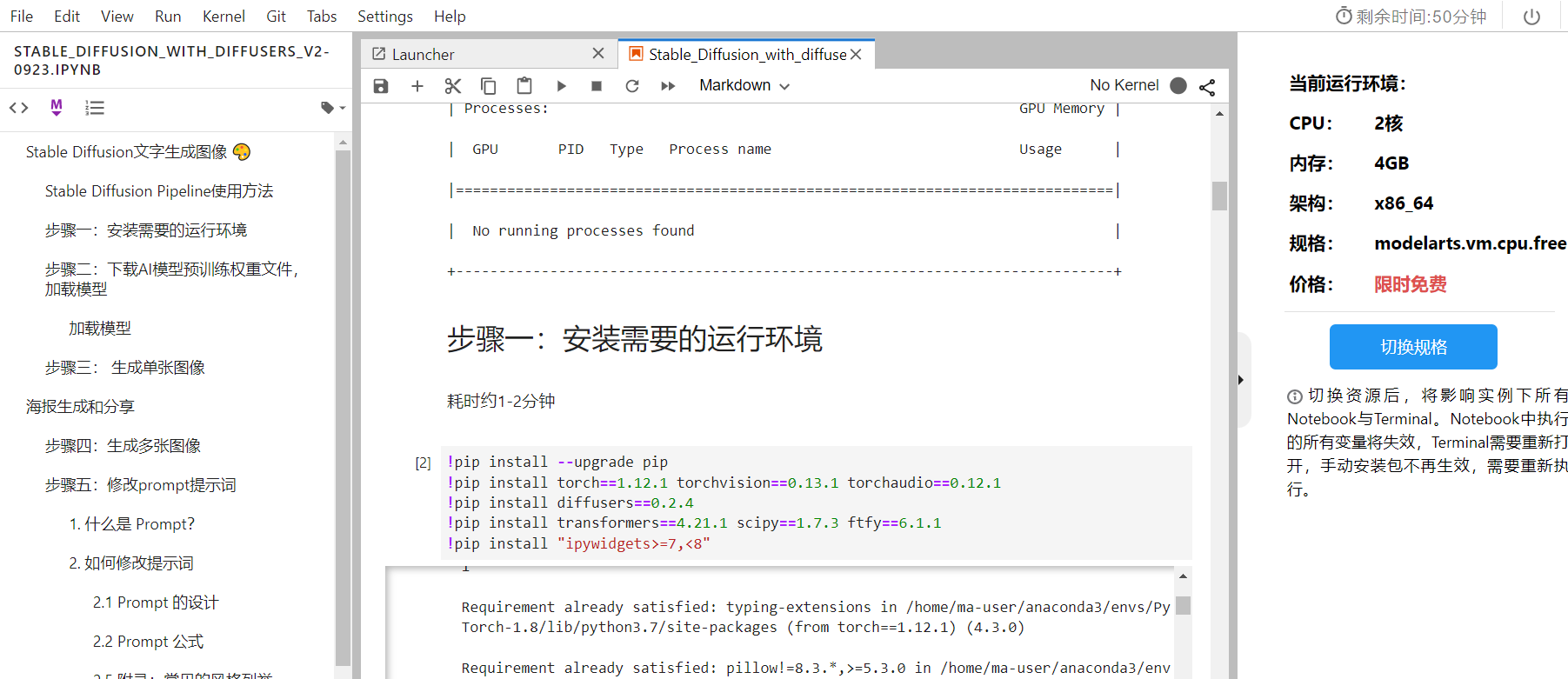Jump to 1. 什么是 Prompt? in contents
Image resolution: width=1568 pixels, height=679 pixels.
(132, 524)
